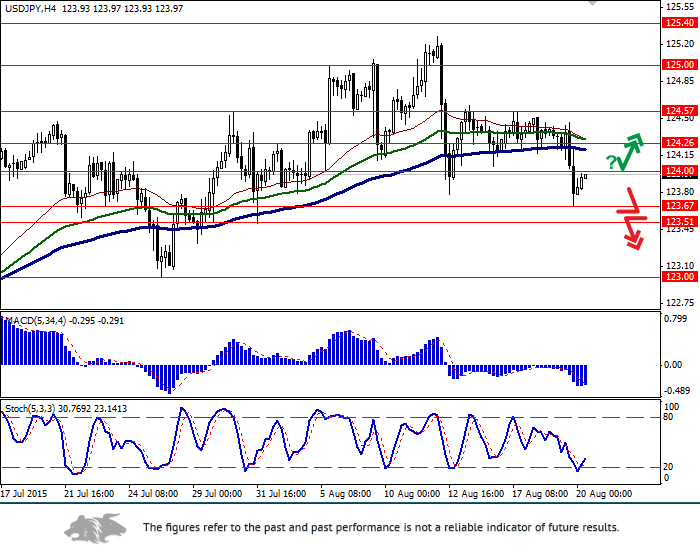Select the red 124.00 price level label
Image resolution: width=700 pixels, height=552 pixels.
(679, 171)
